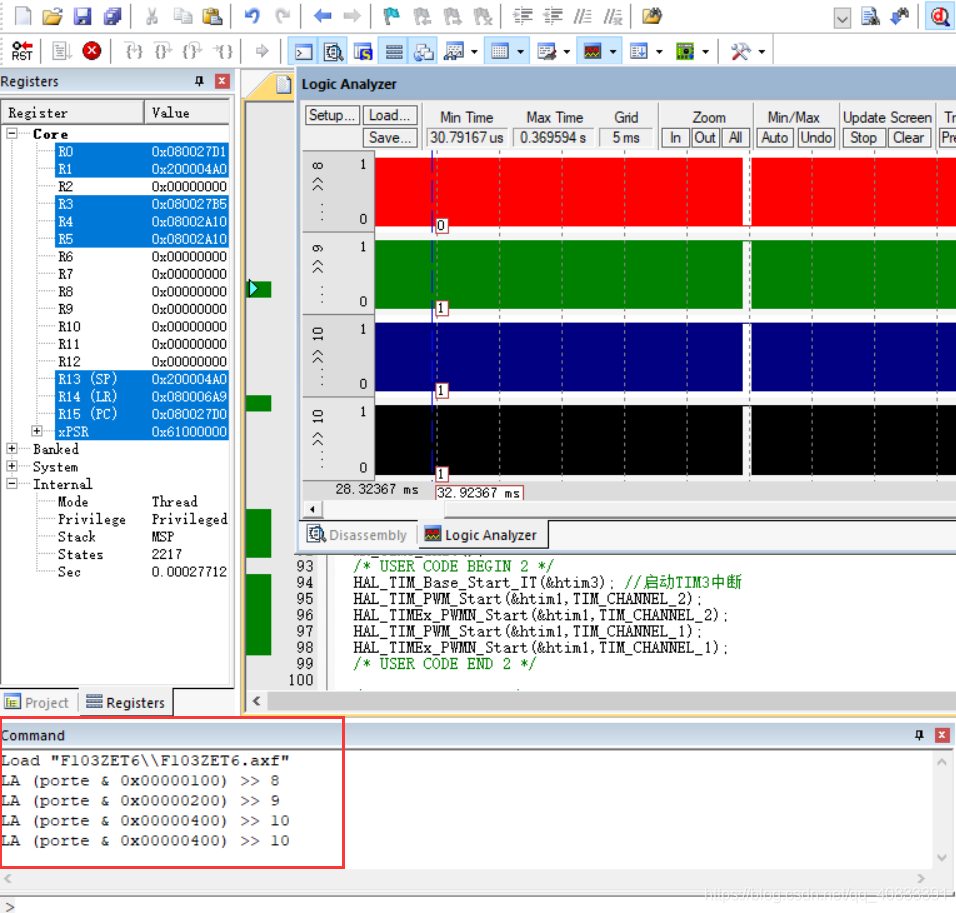The image size is (956, 913).
Task: Open a file with the folder icon
Action: pos(52,16)
